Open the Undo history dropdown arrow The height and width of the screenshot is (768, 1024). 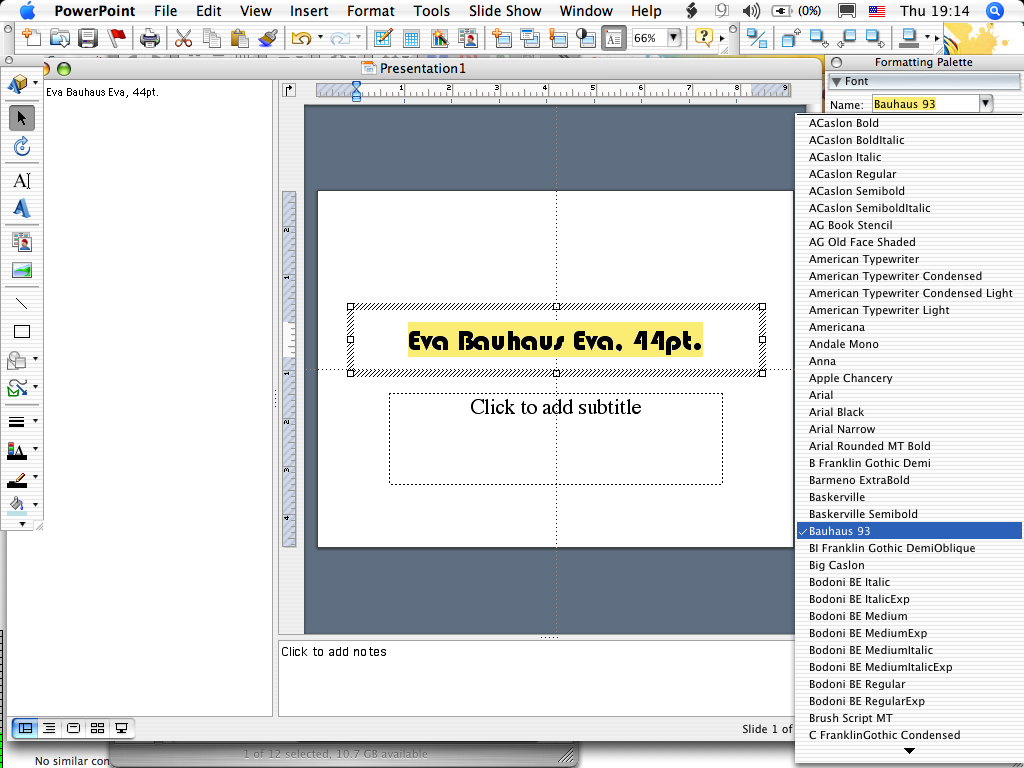pos(320,38)
